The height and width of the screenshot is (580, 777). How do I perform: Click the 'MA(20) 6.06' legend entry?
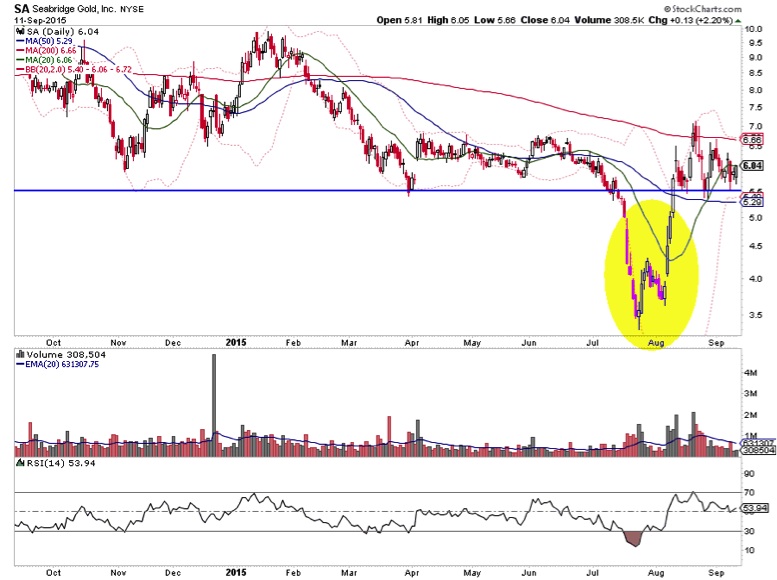(x=49, y=60)
